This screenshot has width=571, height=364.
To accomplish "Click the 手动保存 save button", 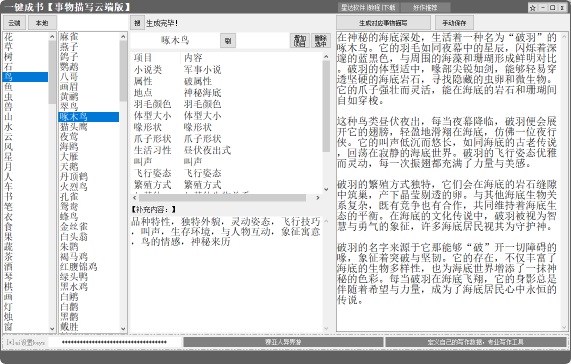I will (454, 23).
